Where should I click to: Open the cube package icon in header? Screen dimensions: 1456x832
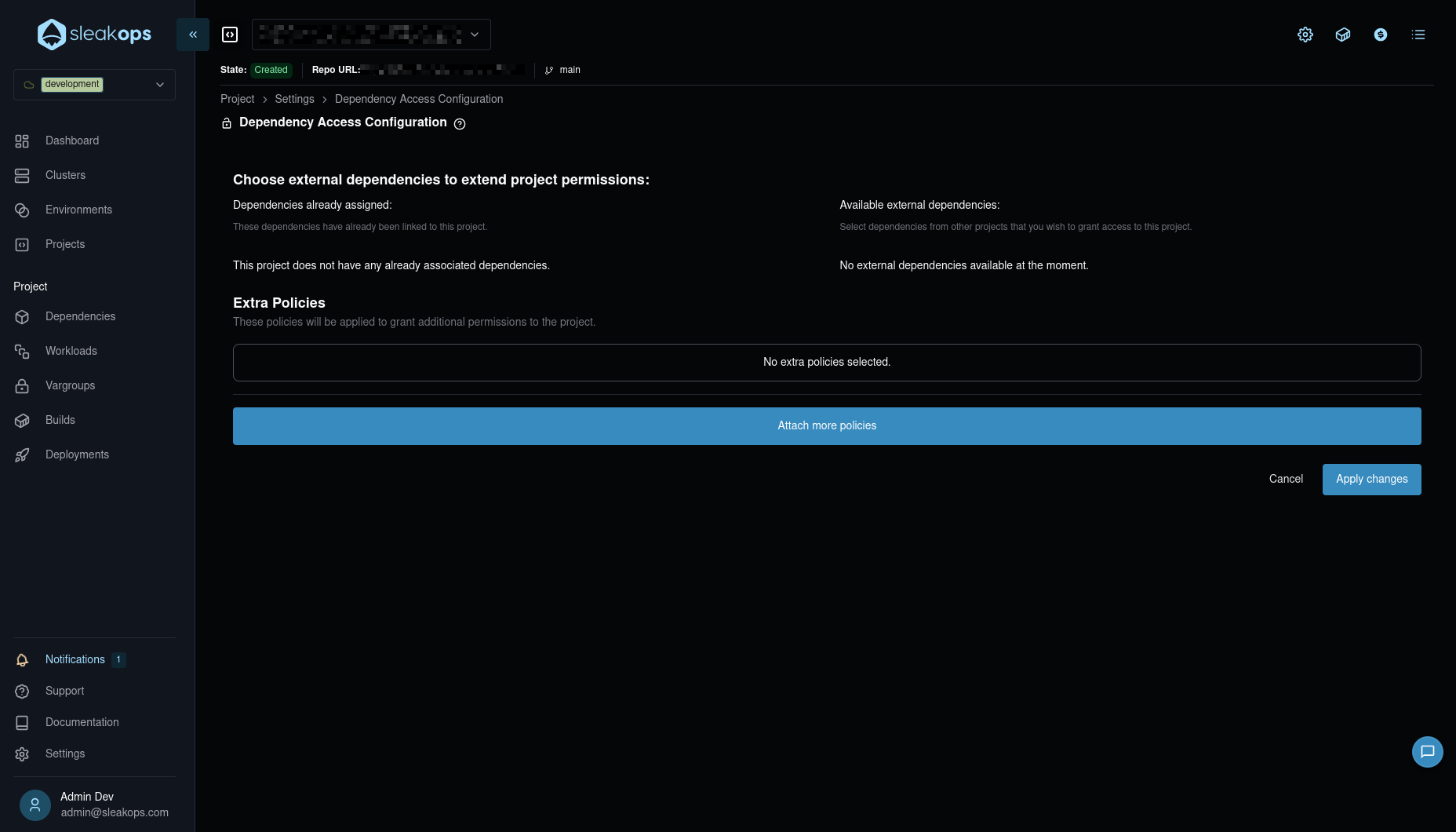pyautogui.click(x=1343, y=35)
